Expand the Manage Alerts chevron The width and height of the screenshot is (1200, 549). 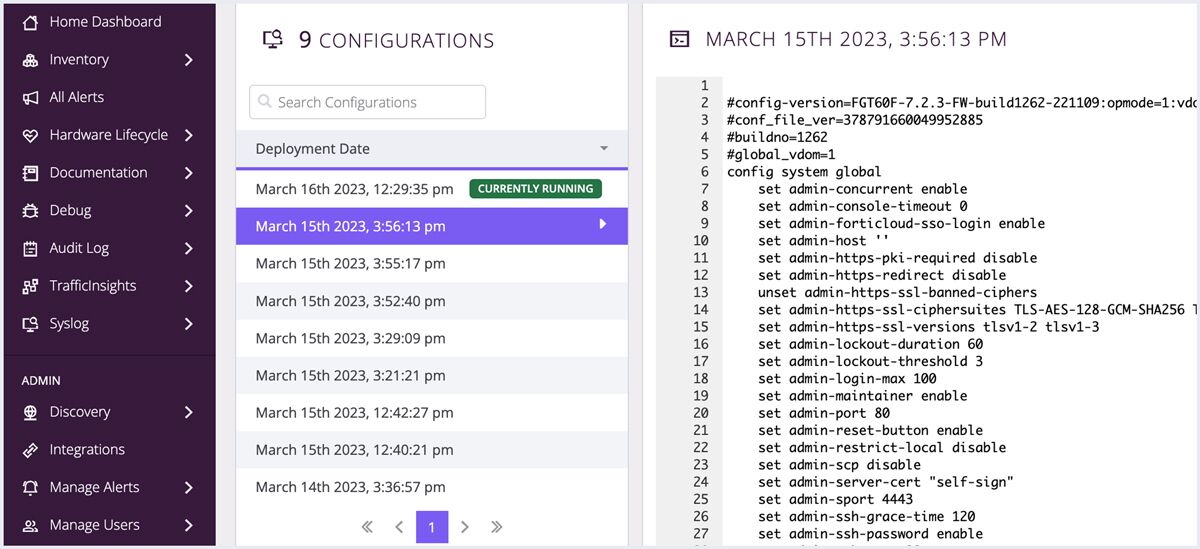188,488
